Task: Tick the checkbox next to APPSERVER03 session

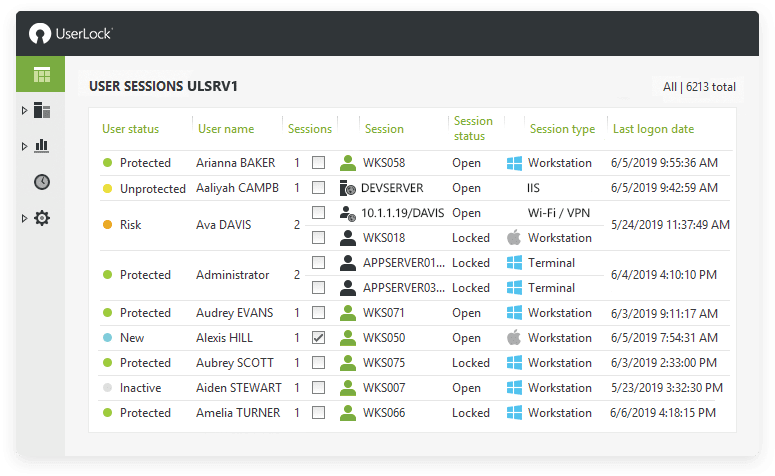Action: click(x=319, y=288)
